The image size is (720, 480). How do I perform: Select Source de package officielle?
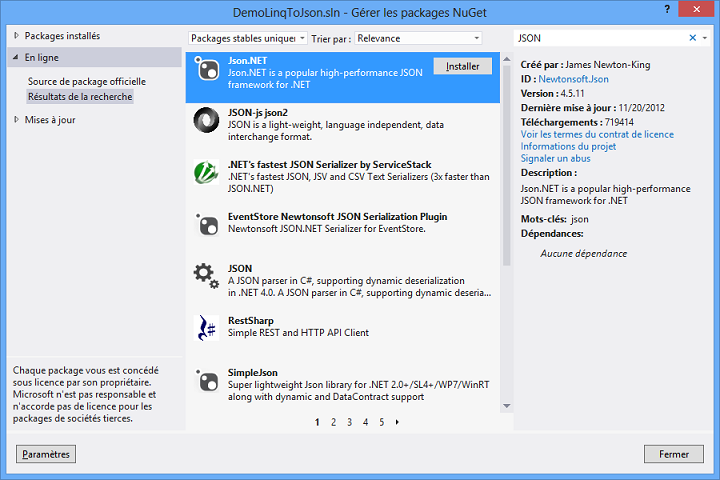point(87,81)
